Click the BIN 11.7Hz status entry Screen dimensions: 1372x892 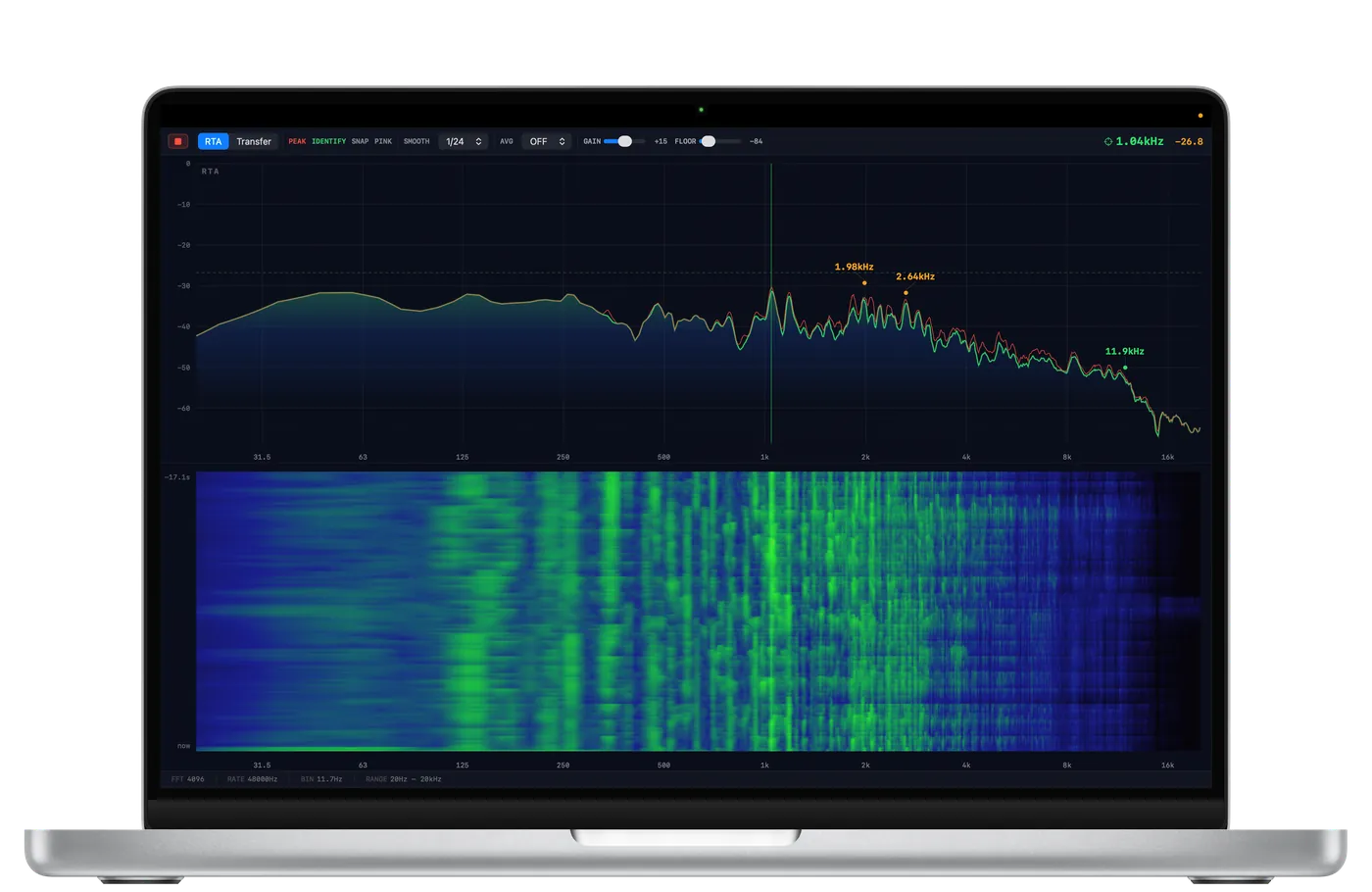click(x=321, y=779)
